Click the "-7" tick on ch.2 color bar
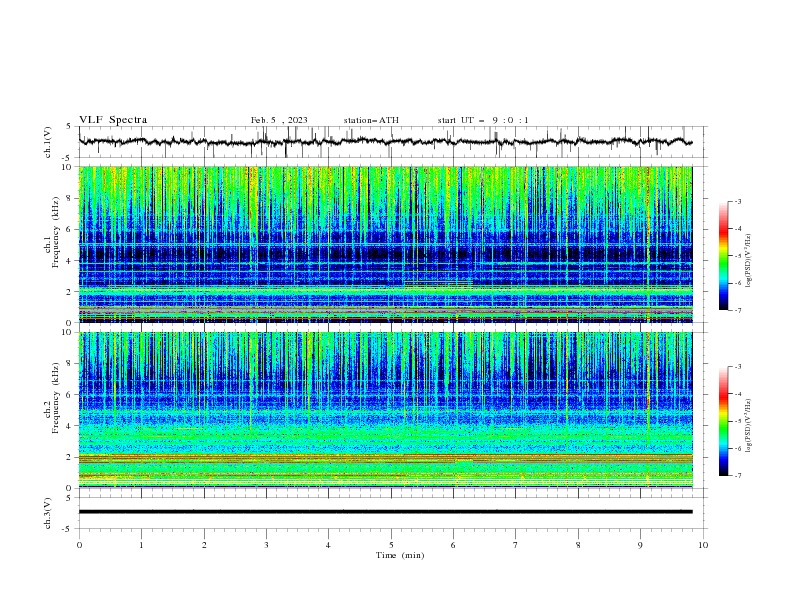Viewport: 792px width, 612px height. click(x=737, y=476)
